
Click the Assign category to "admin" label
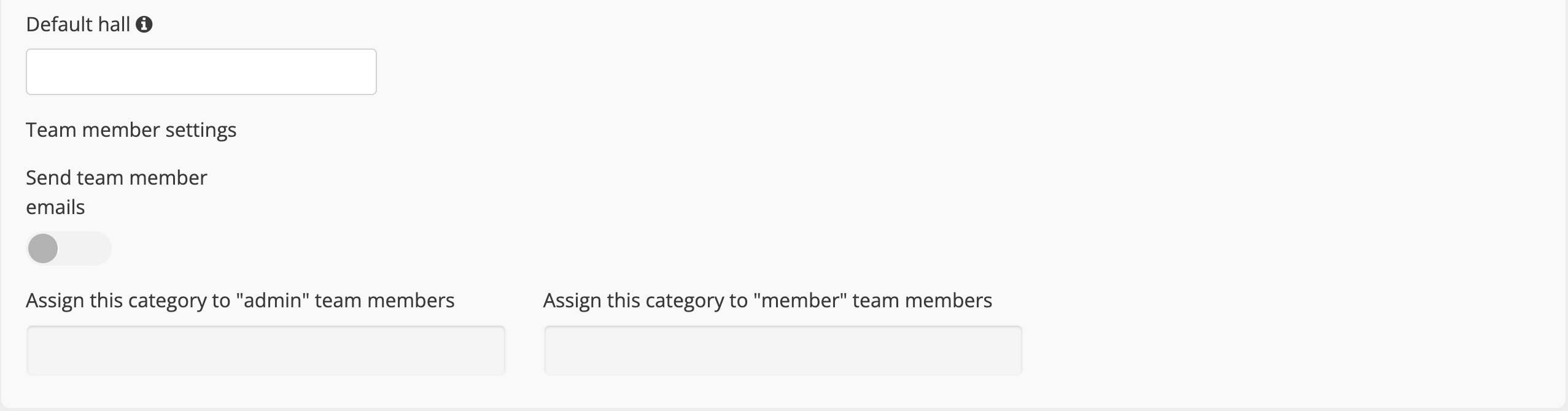click(x=241, y=301)
